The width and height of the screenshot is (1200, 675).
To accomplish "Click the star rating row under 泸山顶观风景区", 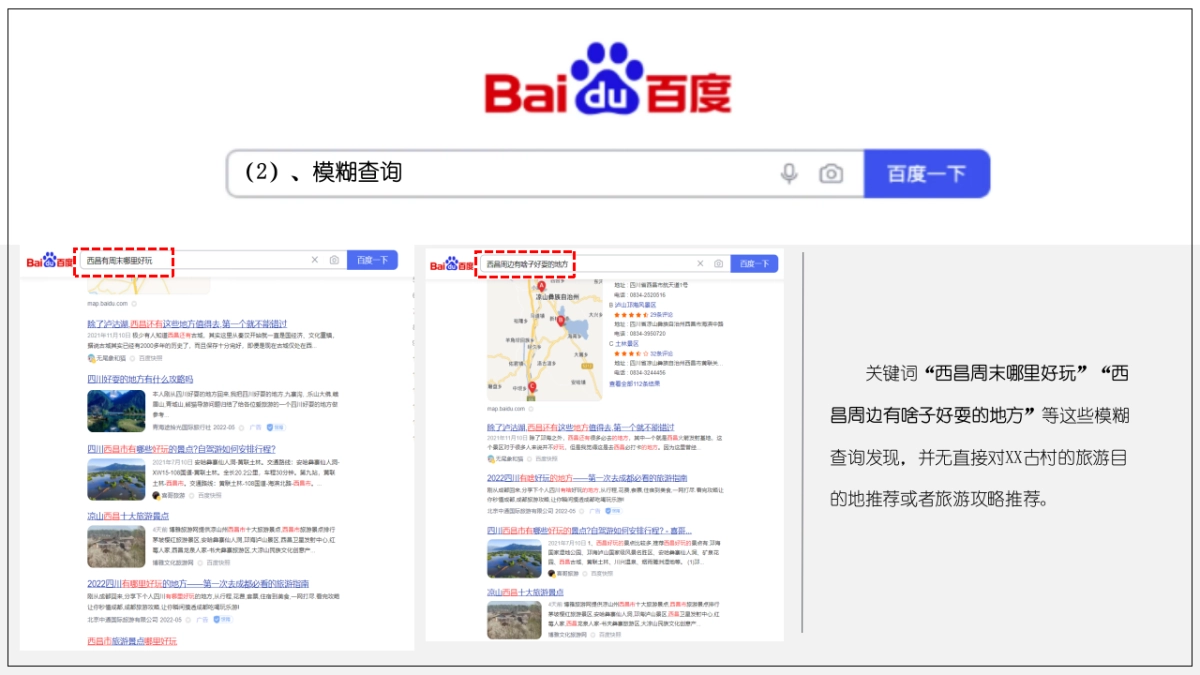I will (632, 315).
